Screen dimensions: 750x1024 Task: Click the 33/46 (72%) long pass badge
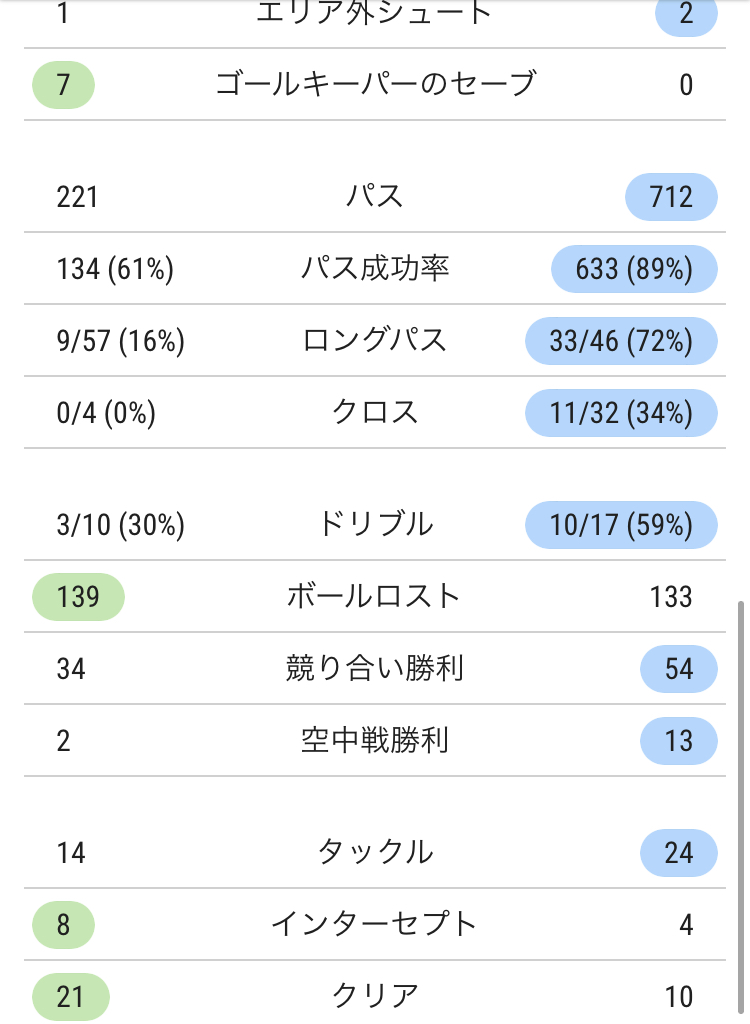coord(621,341)
